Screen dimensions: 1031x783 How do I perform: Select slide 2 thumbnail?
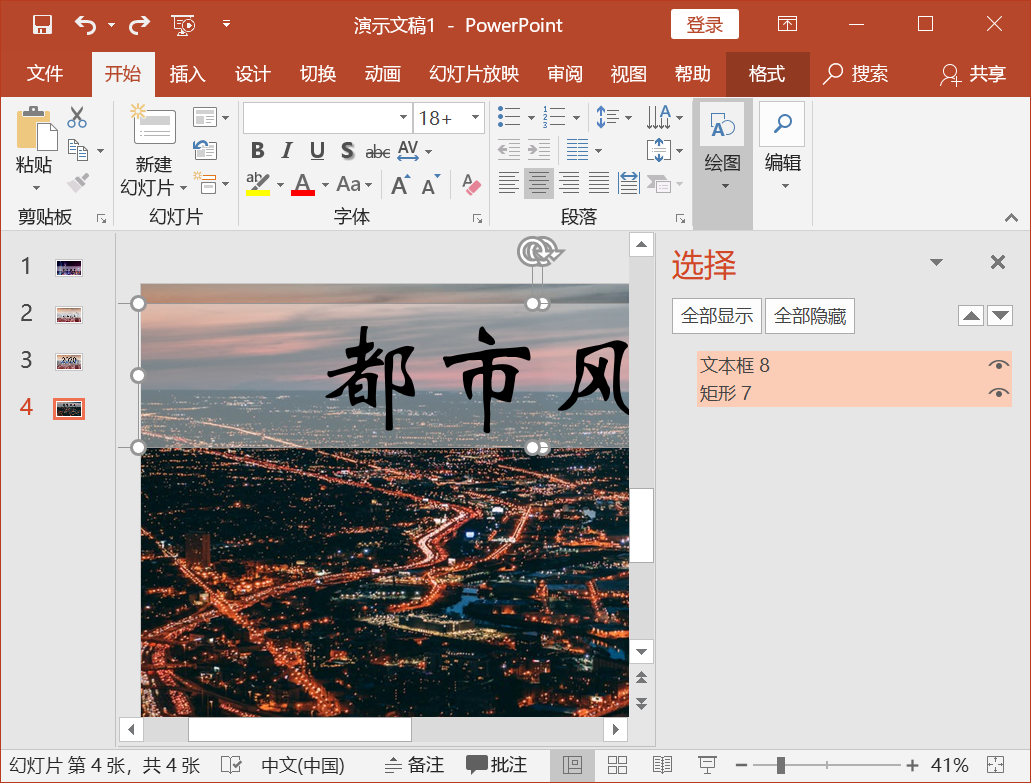coord(68,313)
